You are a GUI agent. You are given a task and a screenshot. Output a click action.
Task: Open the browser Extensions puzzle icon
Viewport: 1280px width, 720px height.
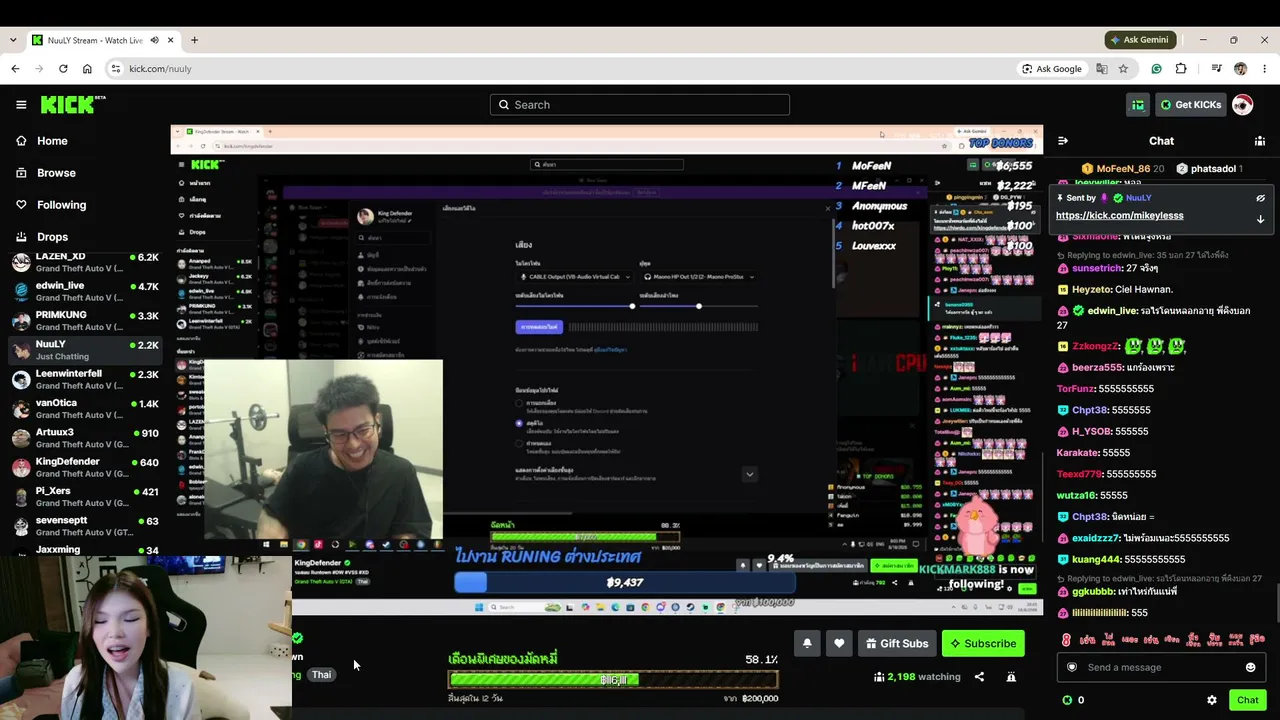[x=1181, y=69]
